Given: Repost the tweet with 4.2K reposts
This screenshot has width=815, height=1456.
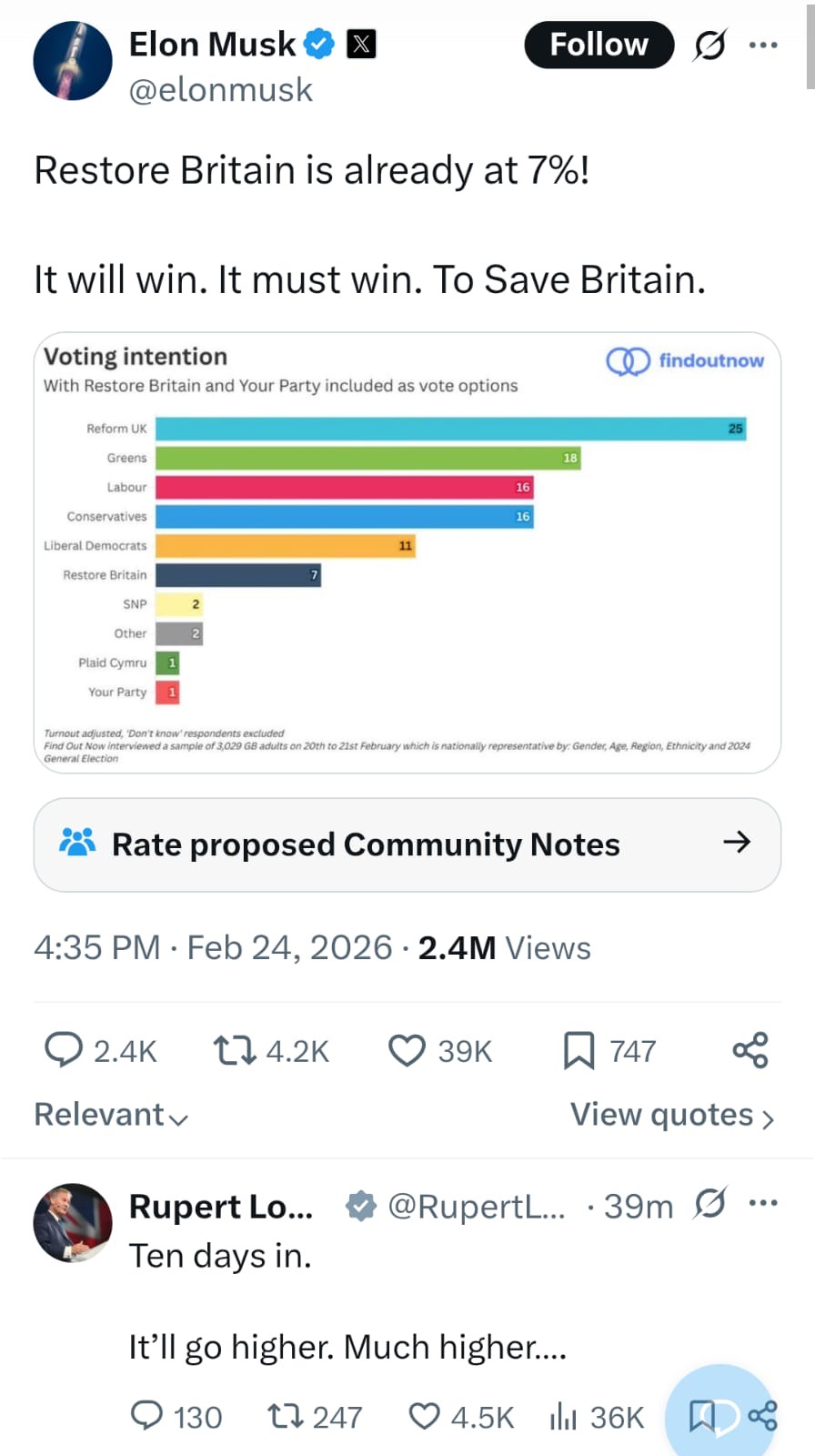Looking at the screenshot, I should [234, 1050].
